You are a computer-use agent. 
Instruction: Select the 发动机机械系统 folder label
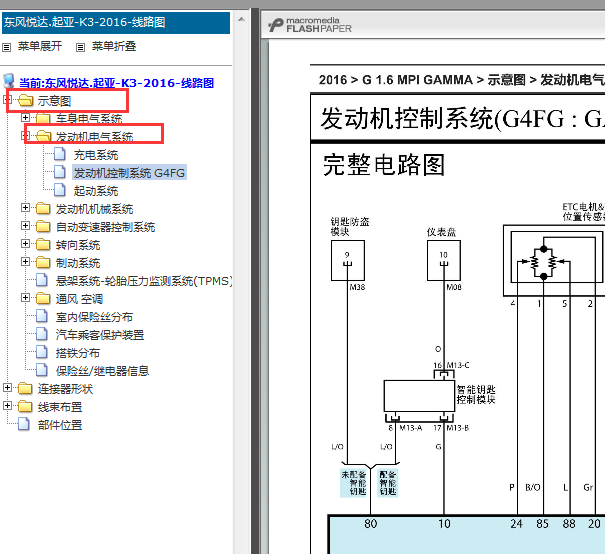95,209
